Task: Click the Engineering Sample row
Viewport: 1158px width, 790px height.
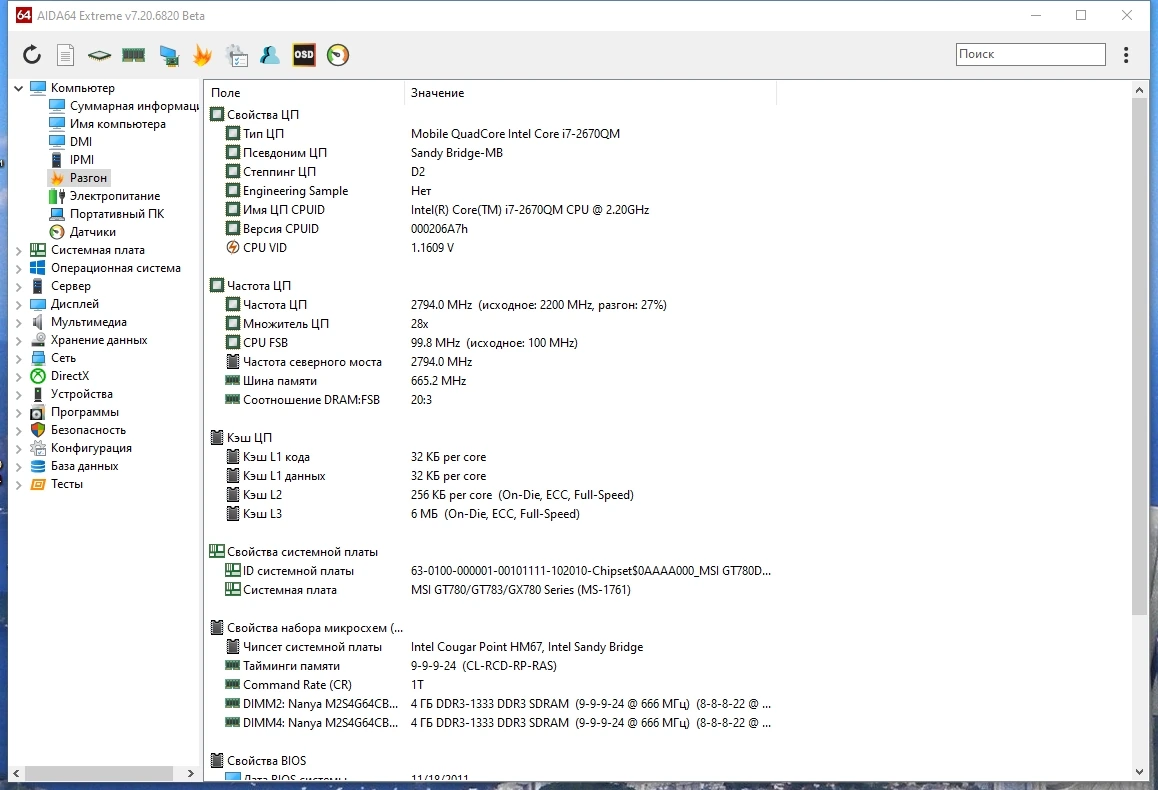Action: [x=491, y=190]
